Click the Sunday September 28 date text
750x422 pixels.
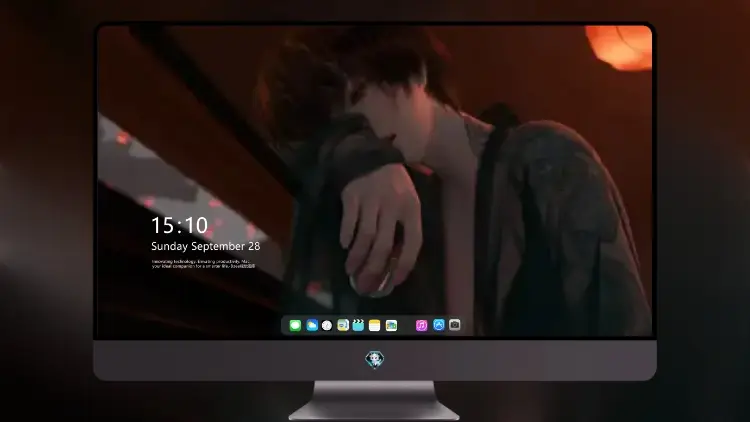tap(206, 246)
